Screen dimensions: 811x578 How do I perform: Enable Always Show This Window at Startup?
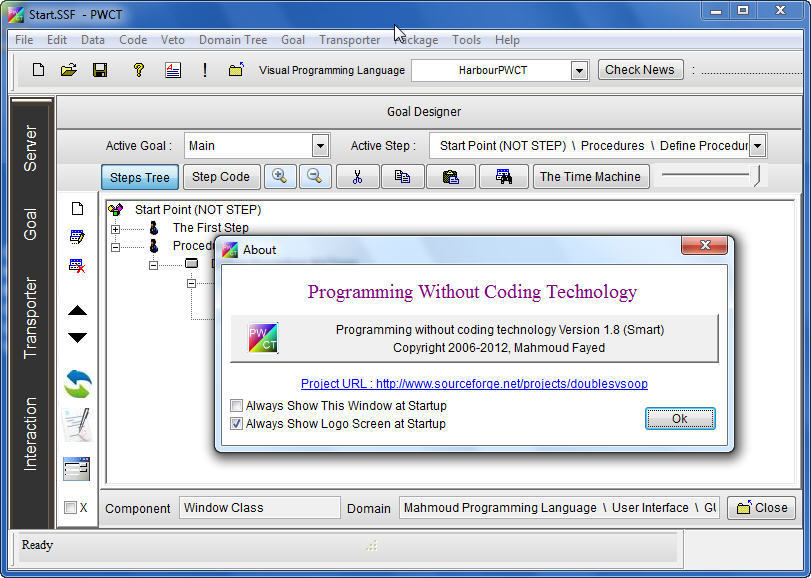tap(237, 406)
